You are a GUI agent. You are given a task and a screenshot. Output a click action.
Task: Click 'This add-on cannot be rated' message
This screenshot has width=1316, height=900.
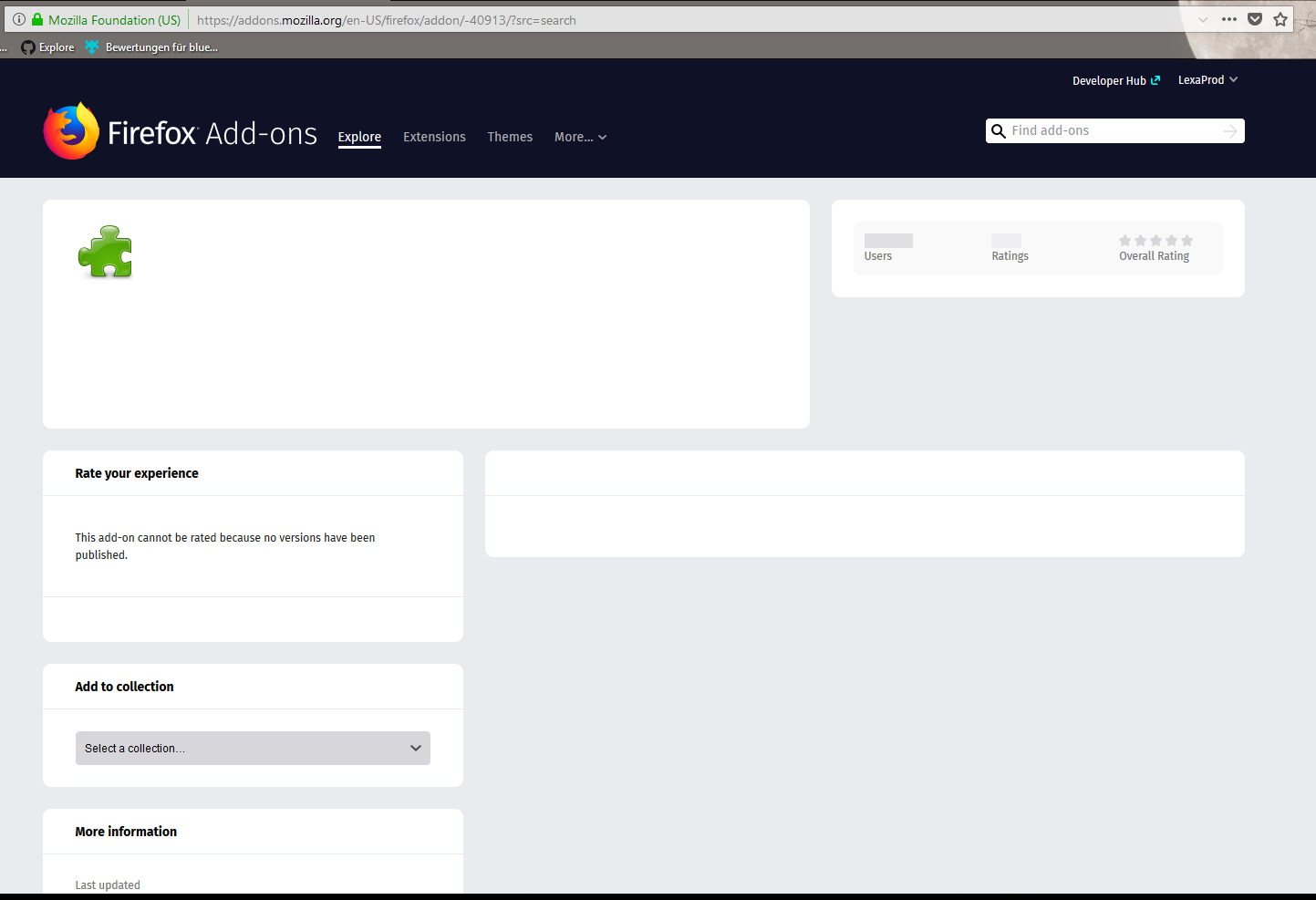point(225,546)
